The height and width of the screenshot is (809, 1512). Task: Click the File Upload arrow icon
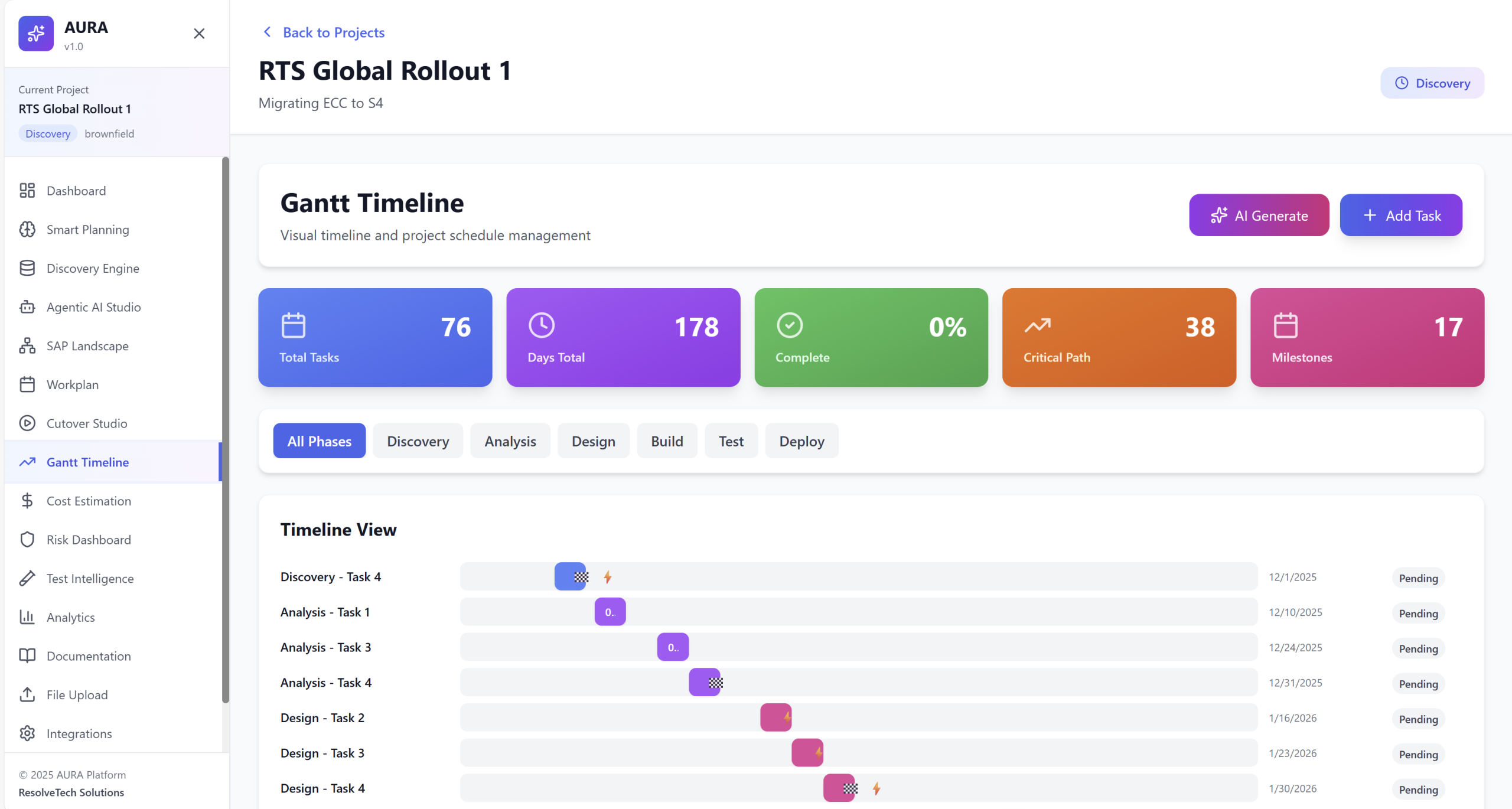[x=27, y=694]
